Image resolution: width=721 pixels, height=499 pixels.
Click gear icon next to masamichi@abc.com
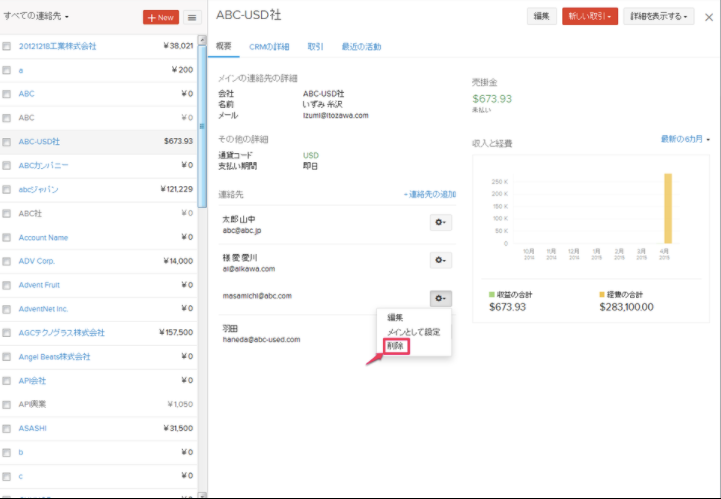440,298
